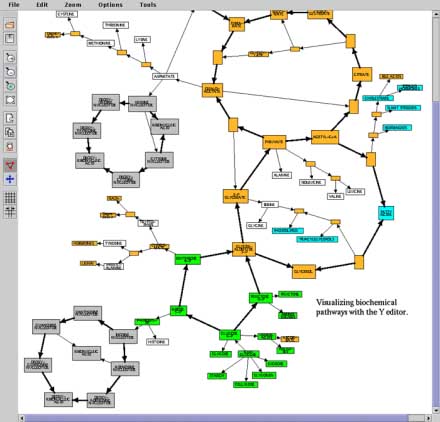Click the zoom in magnifier icon
440x422 pixels.
[10, 57]
